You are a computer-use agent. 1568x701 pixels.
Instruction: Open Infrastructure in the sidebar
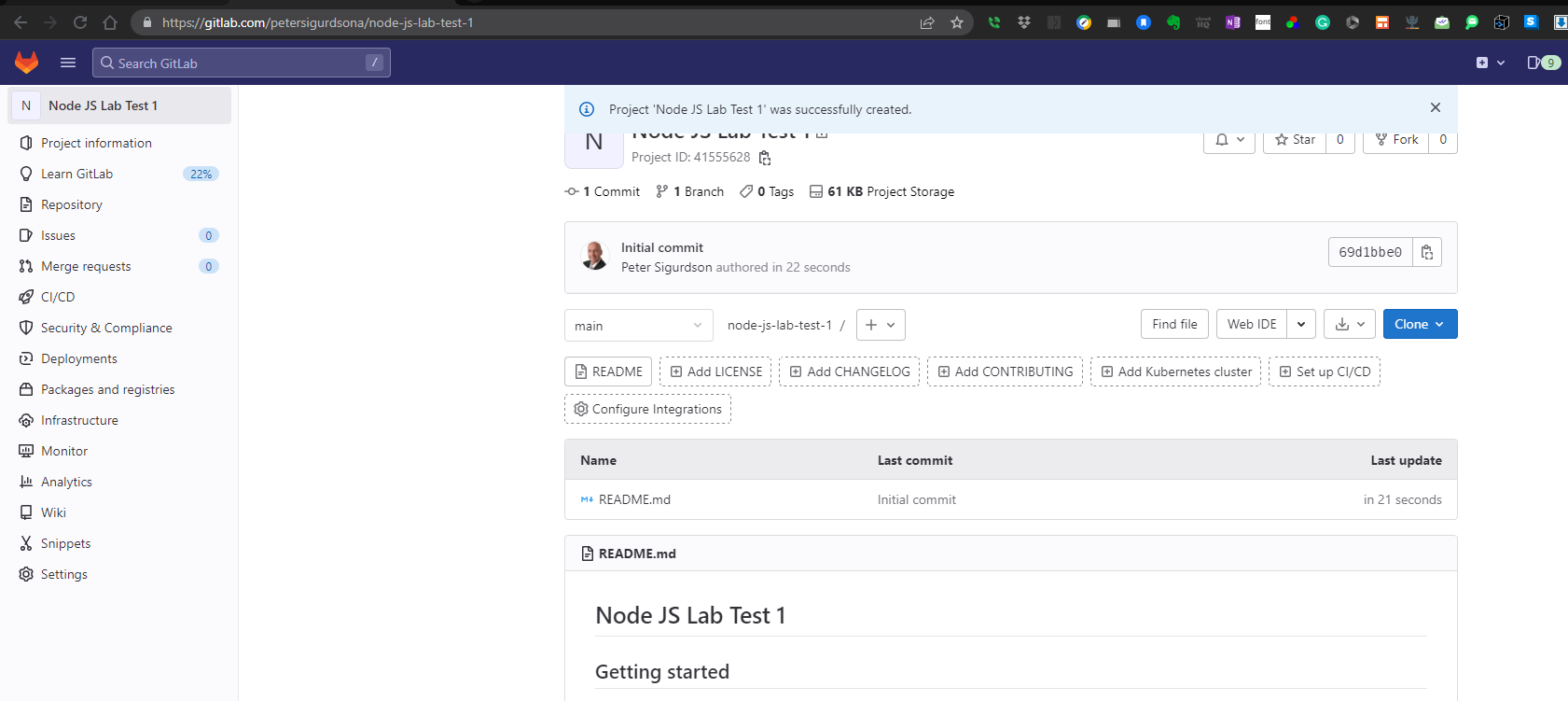click(x=119, y=420)
